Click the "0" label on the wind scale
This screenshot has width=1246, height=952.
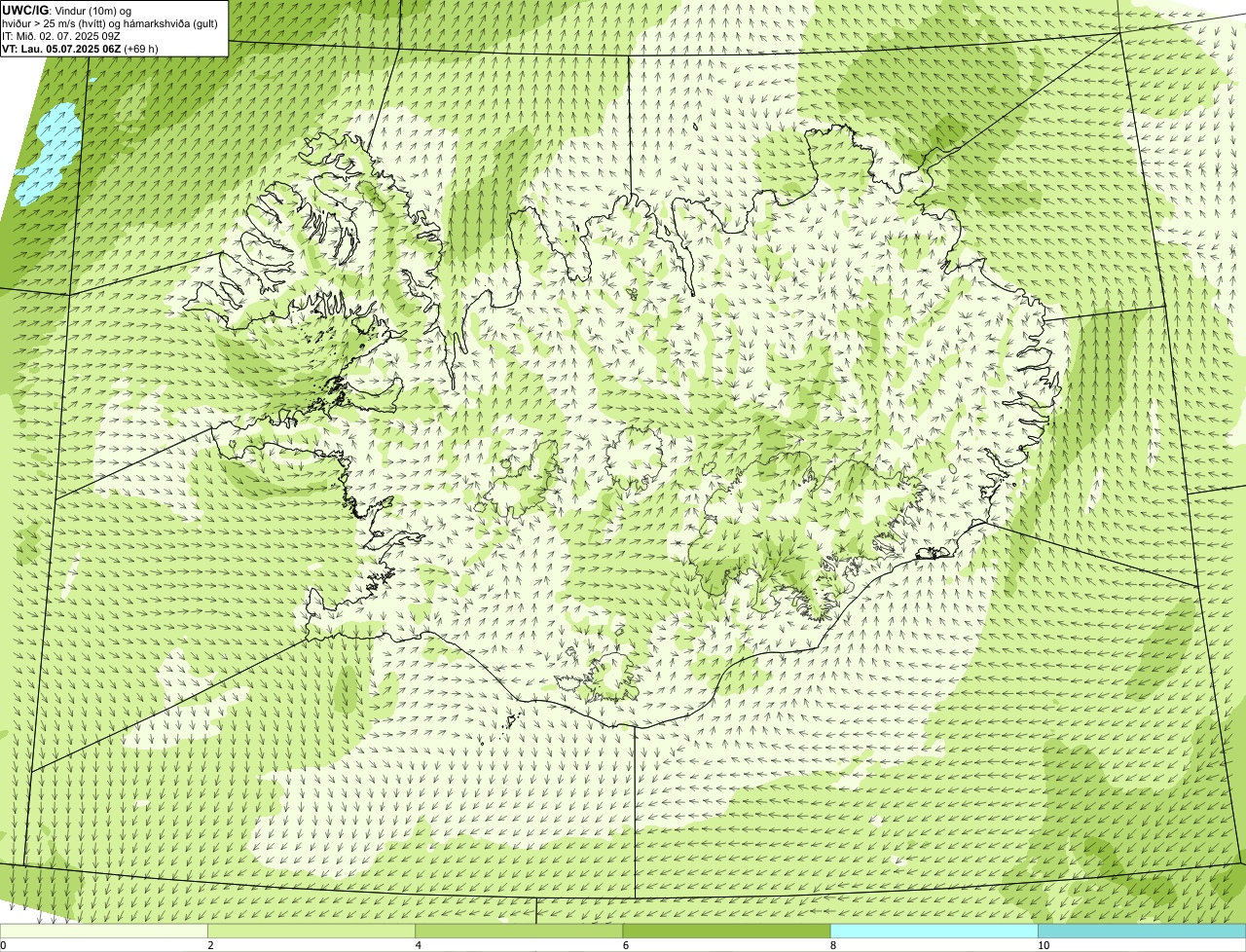coord(3,945)
